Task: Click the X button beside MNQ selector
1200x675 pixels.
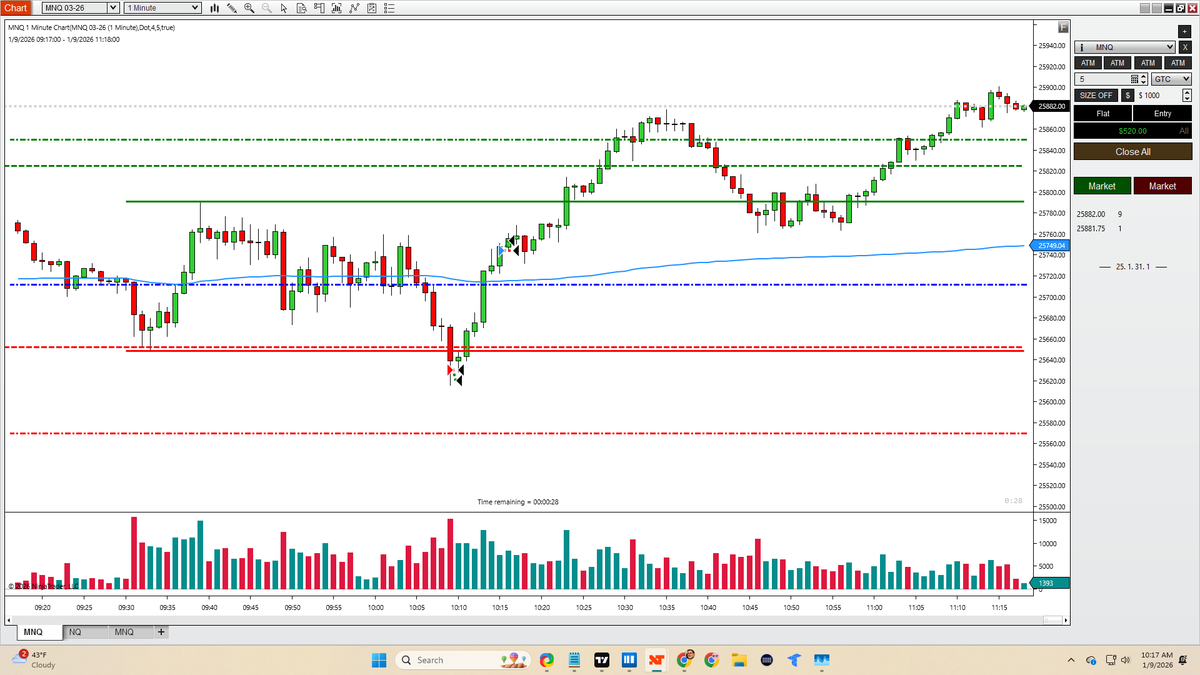Action: [1185, 47]
